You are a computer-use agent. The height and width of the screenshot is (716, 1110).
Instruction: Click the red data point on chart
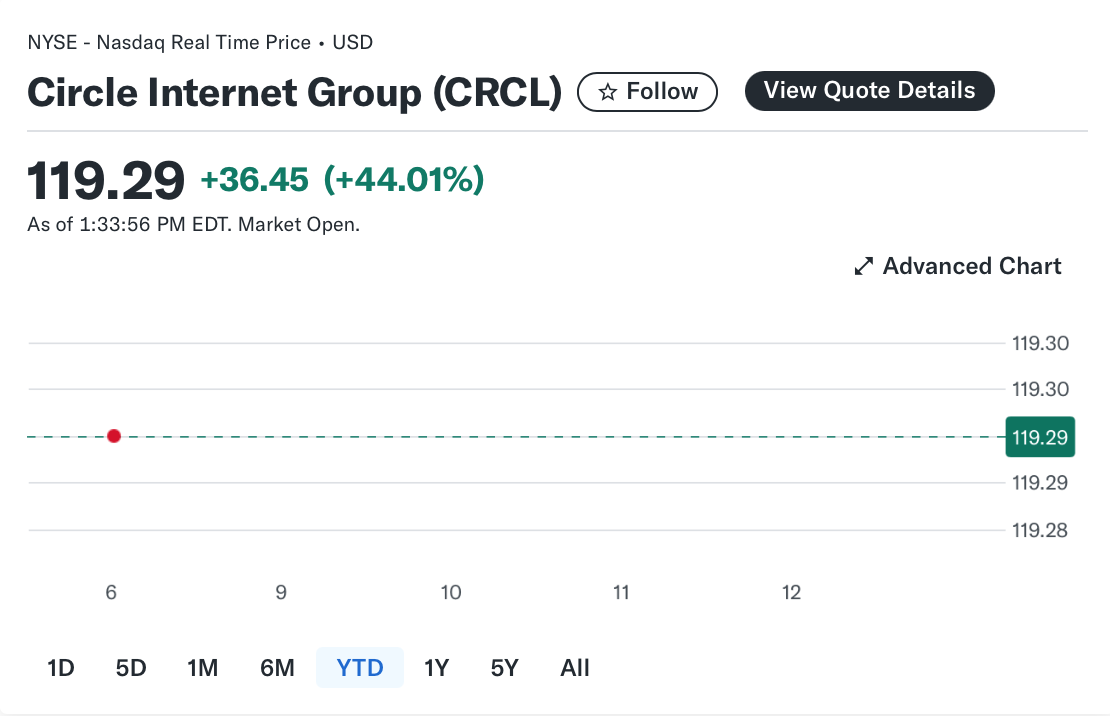click(x=114, y=436)
